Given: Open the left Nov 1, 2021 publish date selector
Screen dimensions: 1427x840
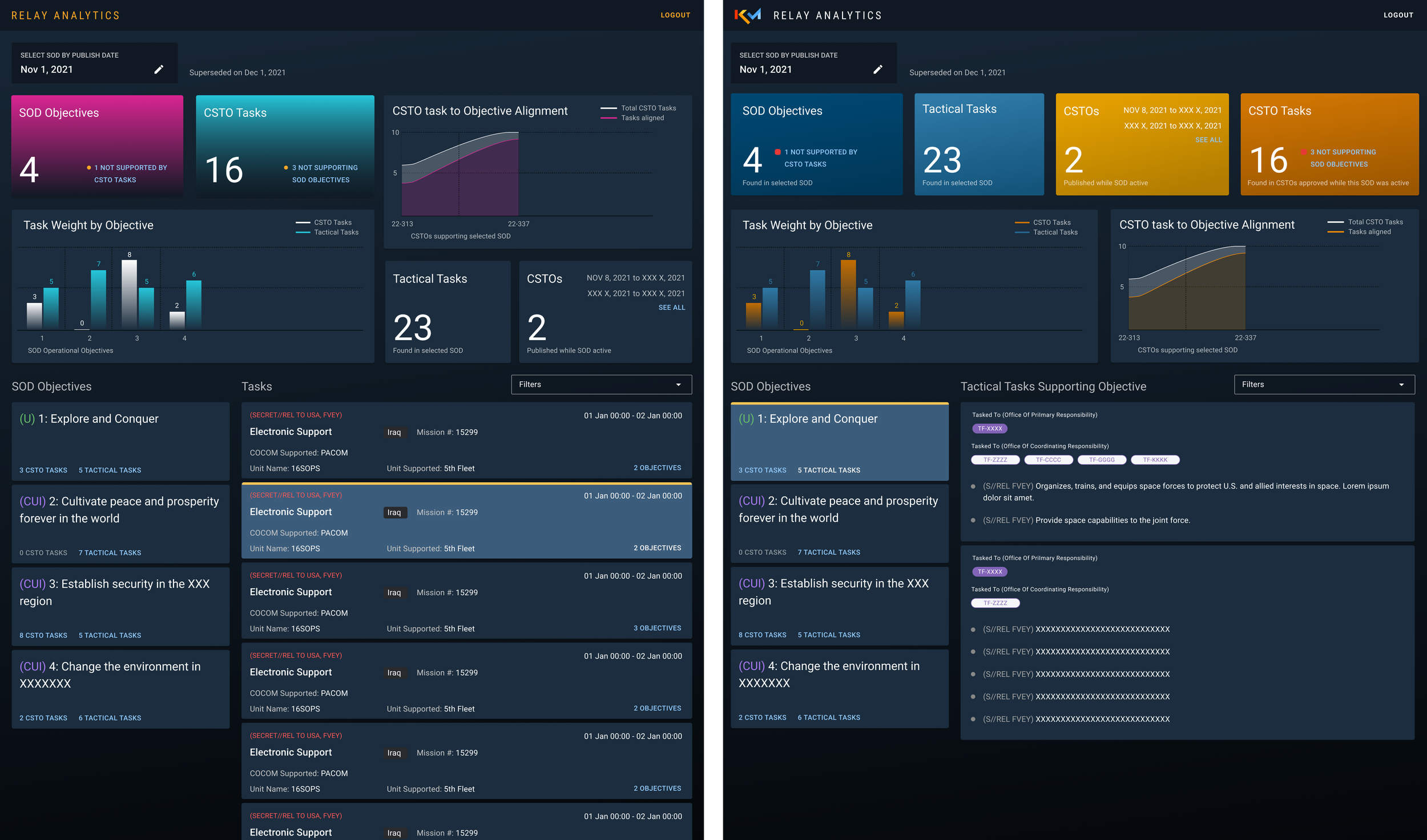Looking at the screenshot, I should tap(86, 63).
